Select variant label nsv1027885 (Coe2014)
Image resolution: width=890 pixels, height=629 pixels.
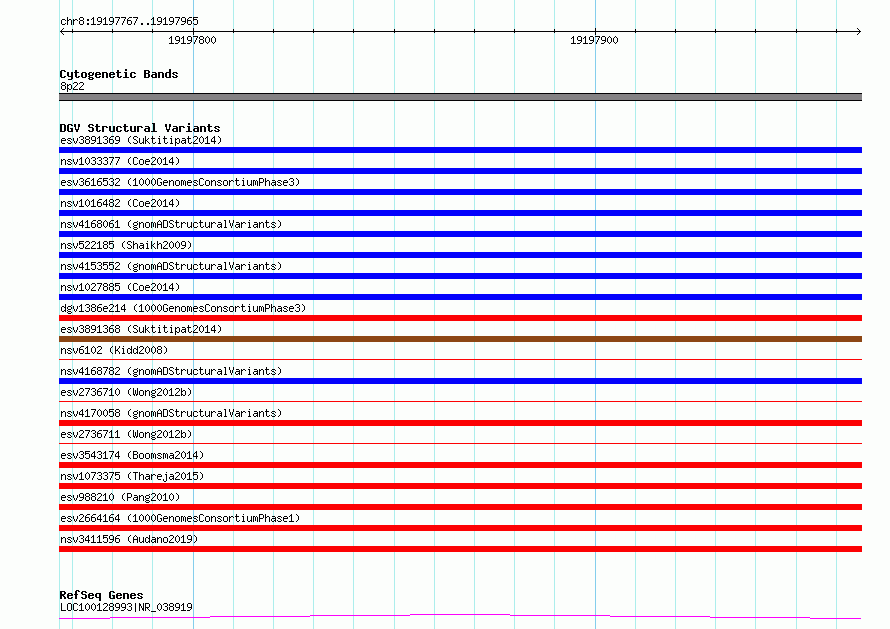(x=120, y=287)
